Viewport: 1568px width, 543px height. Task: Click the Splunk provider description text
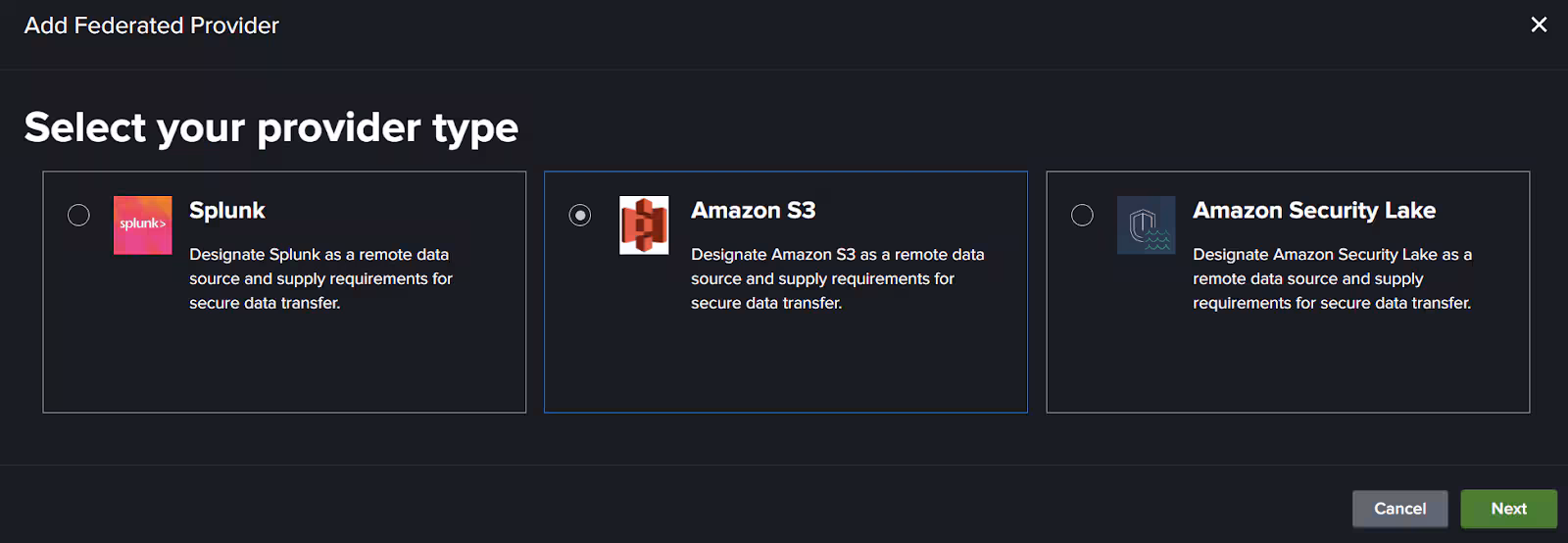pos(320,278)
